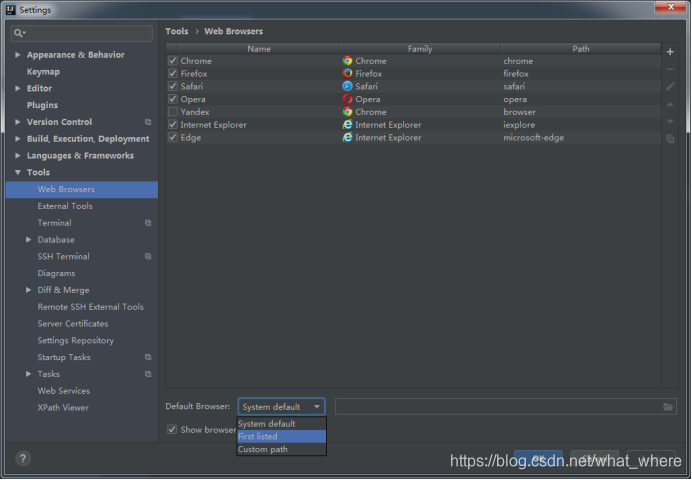The image size is (692, 480).
Task: Edit browser using pencil icon
Action: pyautogui.click(x=670, y=86)
